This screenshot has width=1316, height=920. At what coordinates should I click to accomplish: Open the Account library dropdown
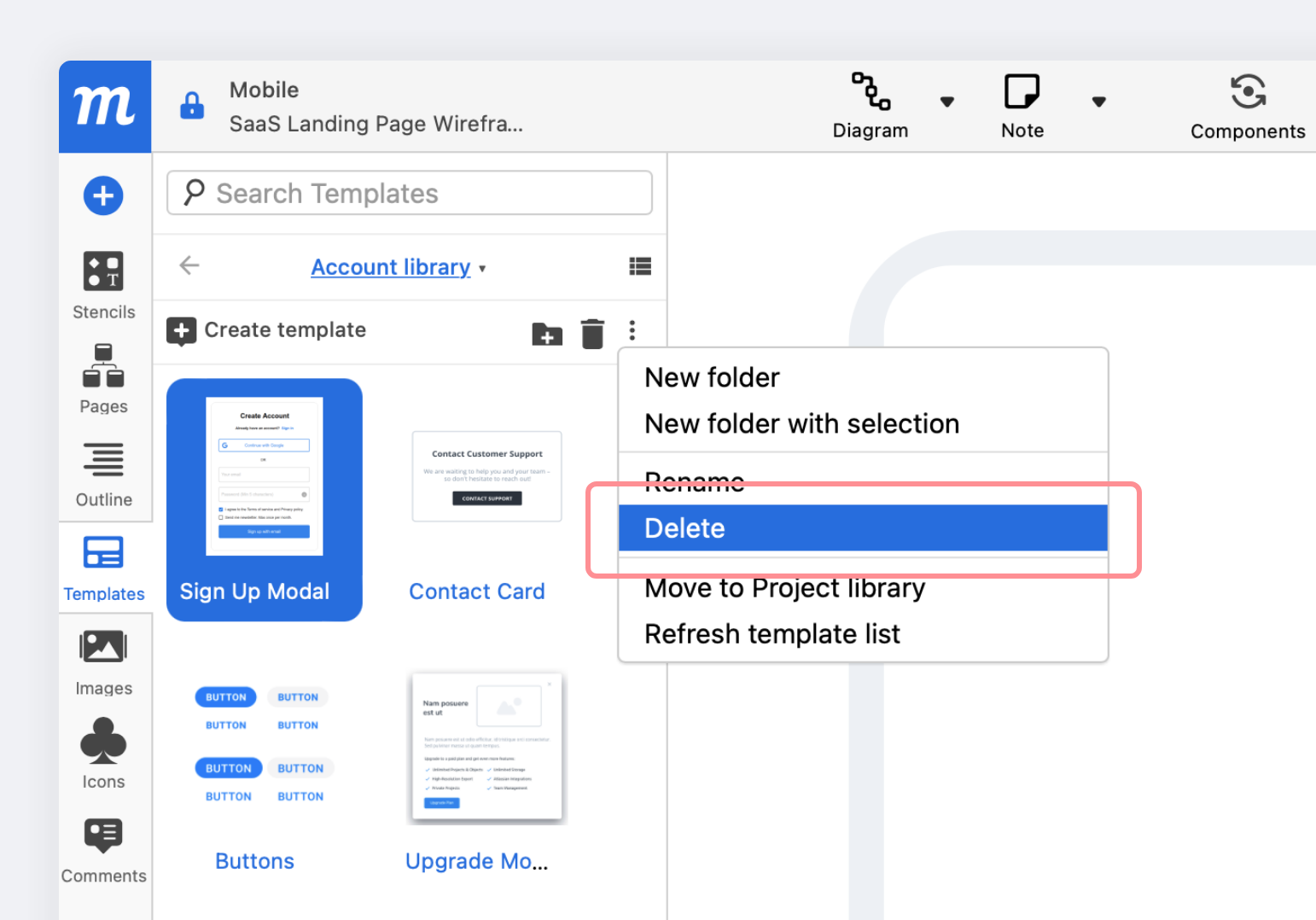391,266
